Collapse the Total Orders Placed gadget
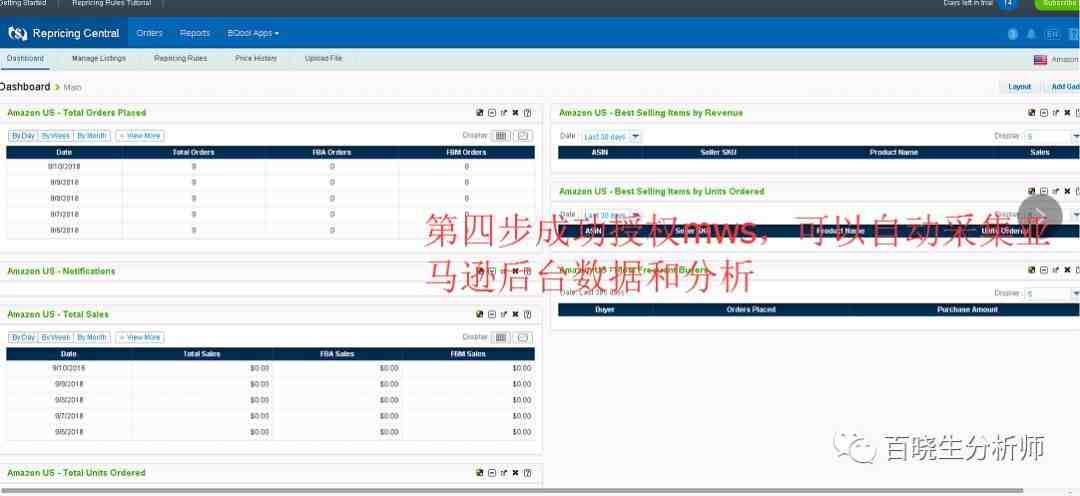 (x=492, y=113)
